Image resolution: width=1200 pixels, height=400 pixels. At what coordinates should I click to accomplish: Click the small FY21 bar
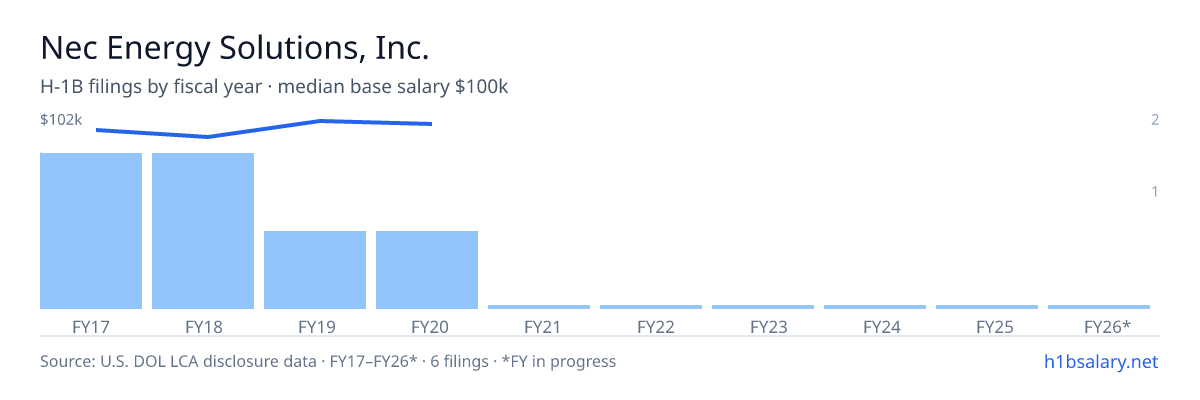pyautogui.click(x=539, y=307)
